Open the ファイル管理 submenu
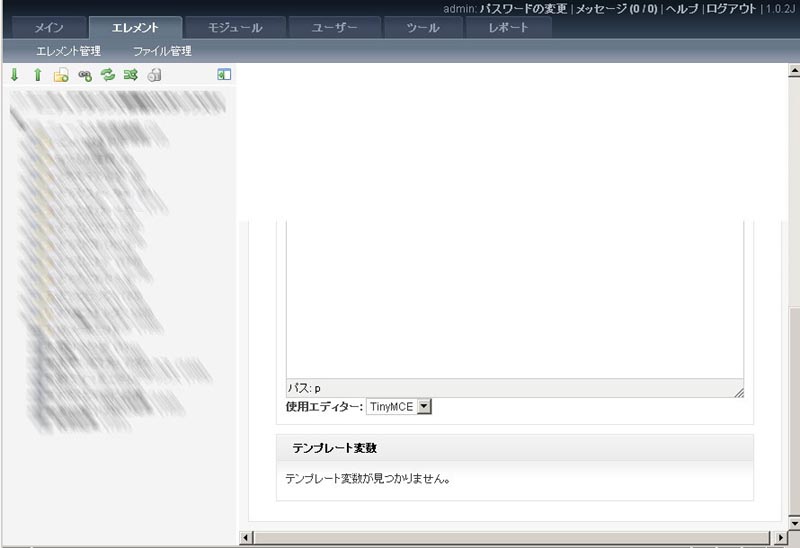This screenshot has width=800, height=548. (162, 51)
